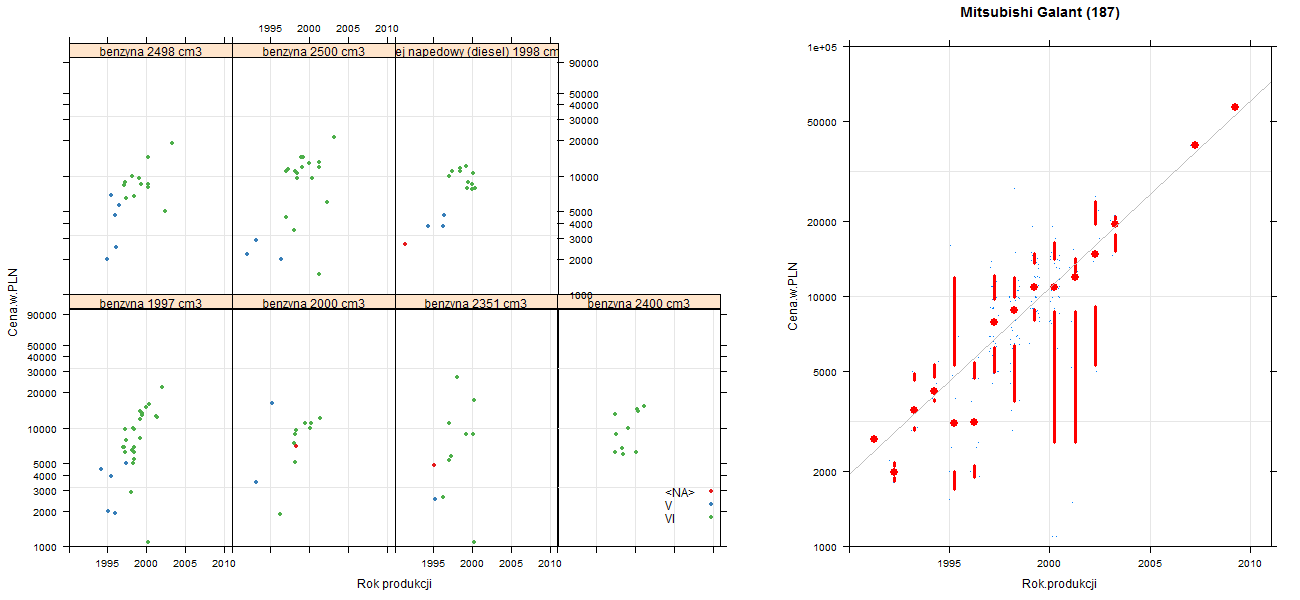This screenshot has width=1300, height=600.
Task: Click the "1995" x-axis tick on the Galant plot
Action: pyautogui.click(x=950, y=565)
